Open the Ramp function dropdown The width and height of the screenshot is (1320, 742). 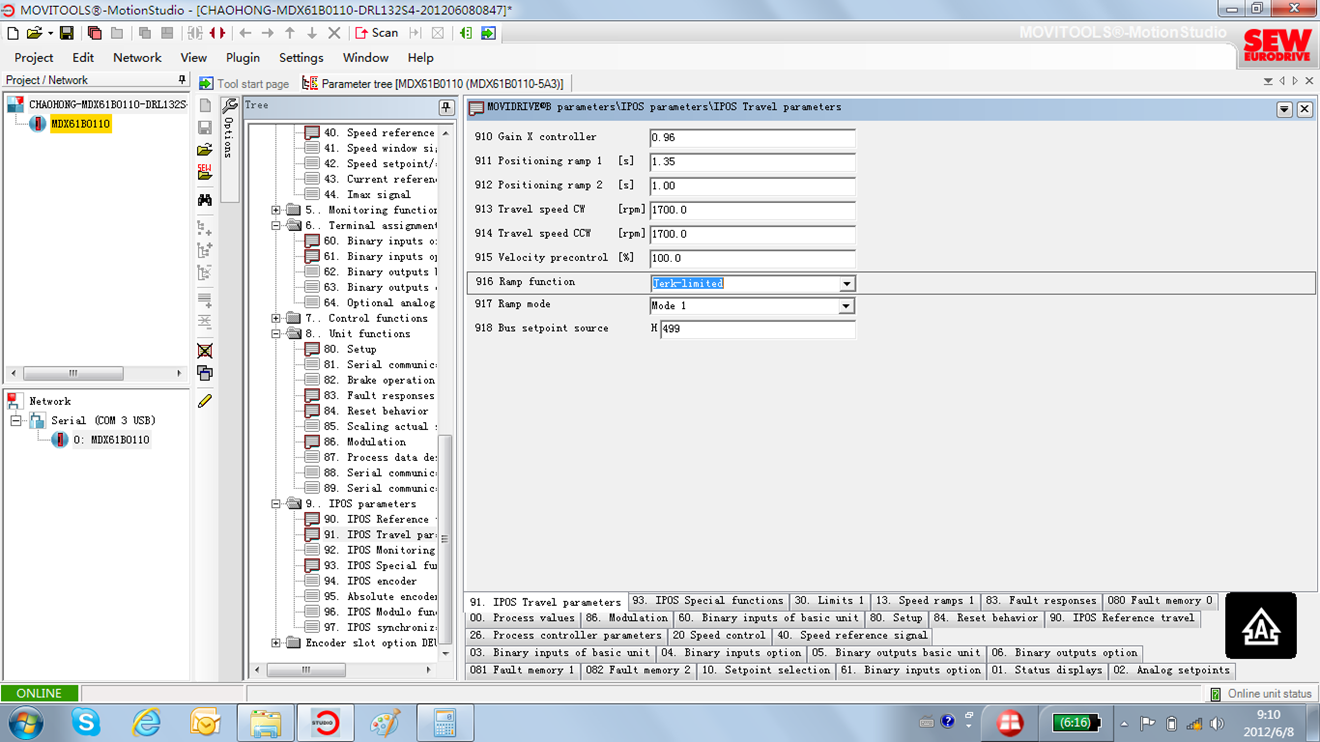(846, 284)
